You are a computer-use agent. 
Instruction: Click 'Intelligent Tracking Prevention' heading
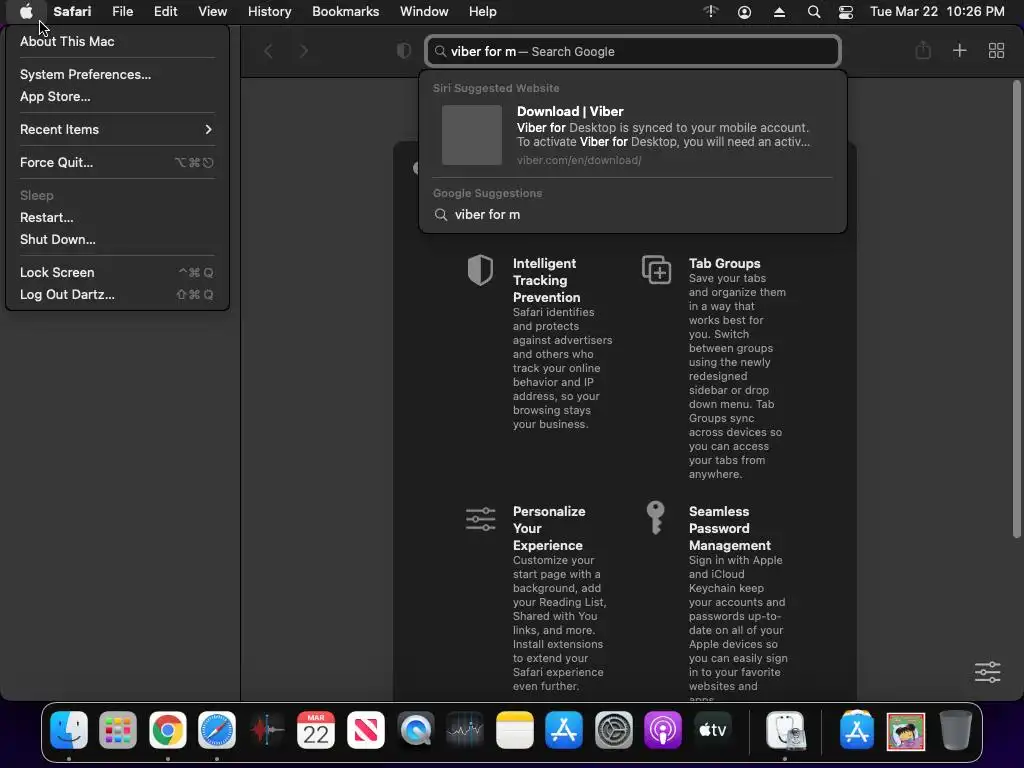(547, 280)
